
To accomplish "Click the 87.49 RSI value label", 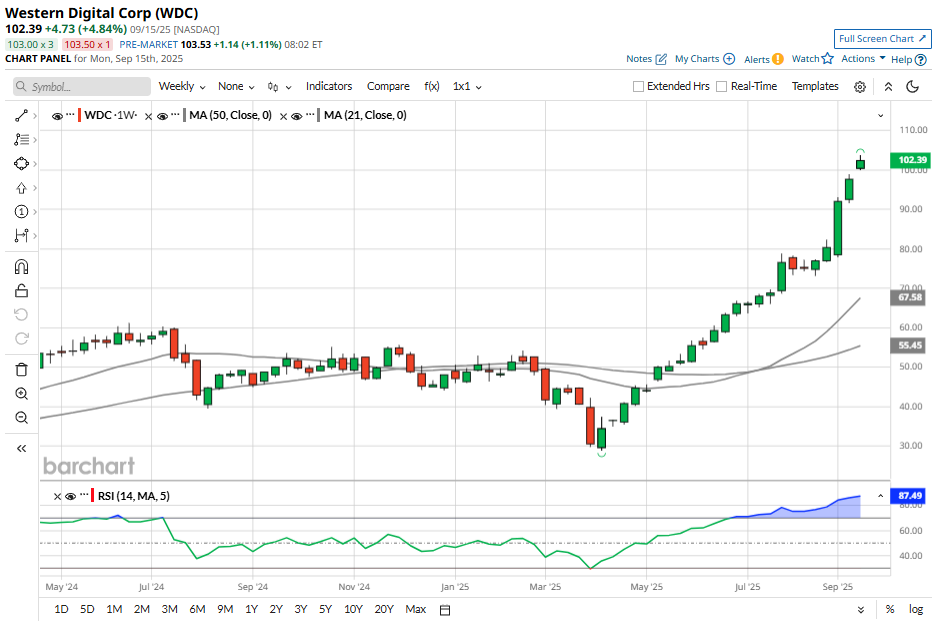I will click(x=910, y=495).
